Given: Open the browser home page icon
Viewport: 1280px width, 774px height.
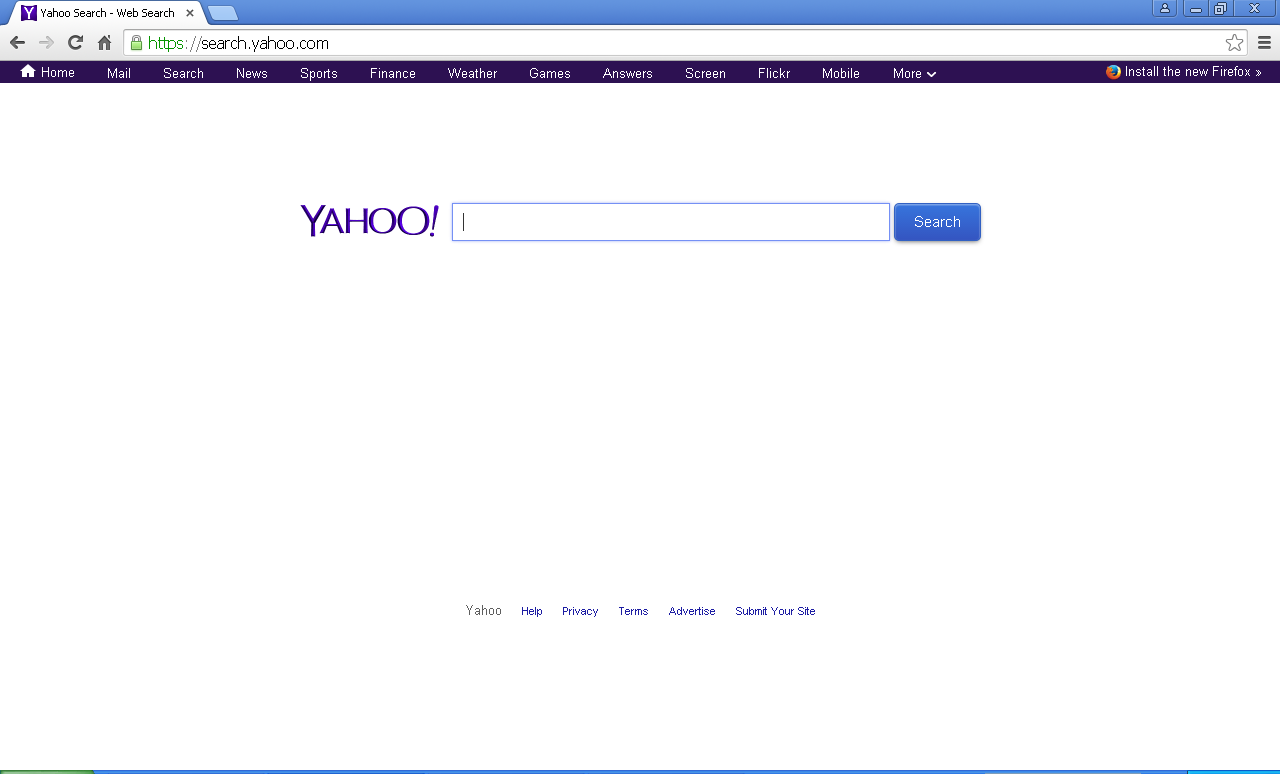Looking at the screenshot, I should click(x=104, y=43).
